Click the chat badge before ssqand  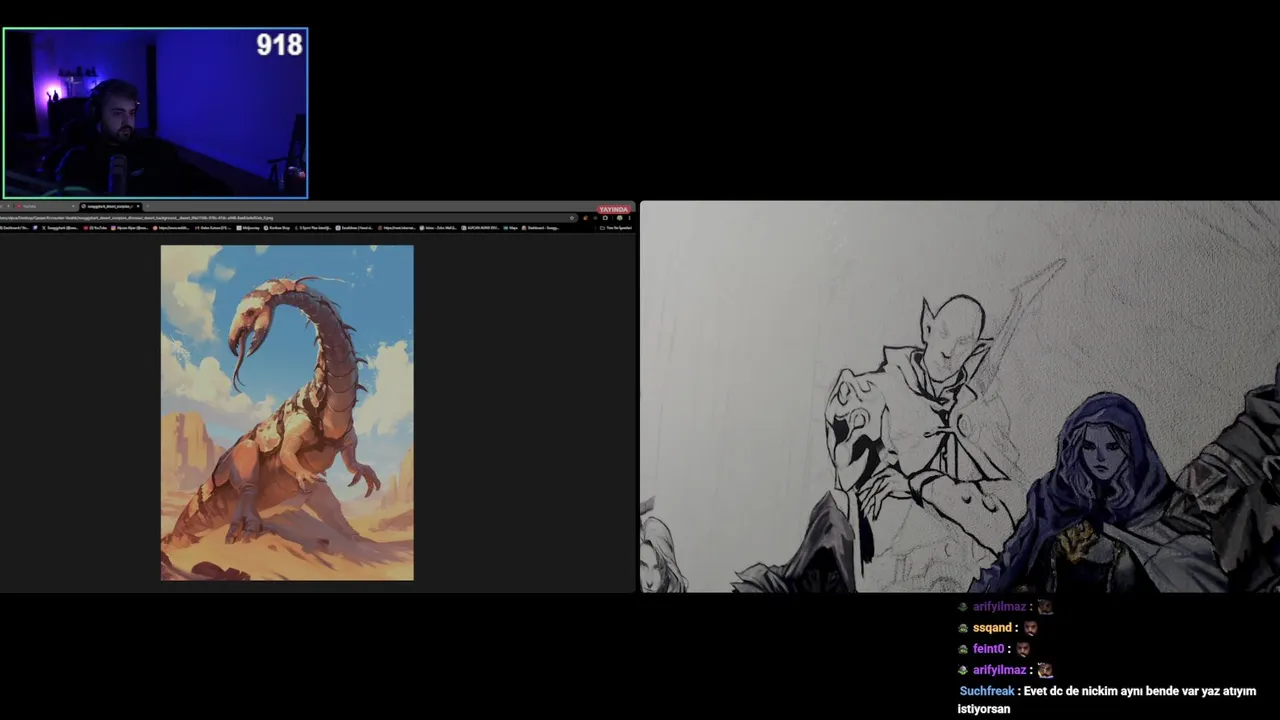coord(963,628)
